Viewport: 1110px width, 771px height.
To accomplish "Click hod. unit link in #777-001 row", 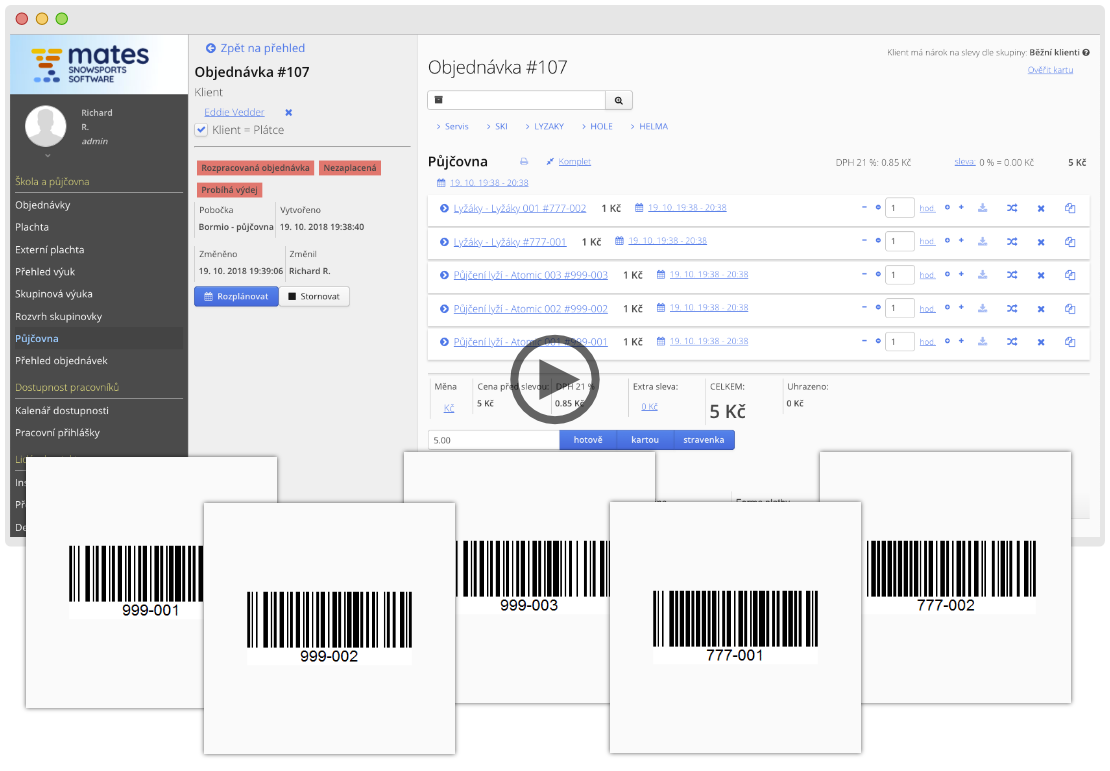I will pos(927,242).
